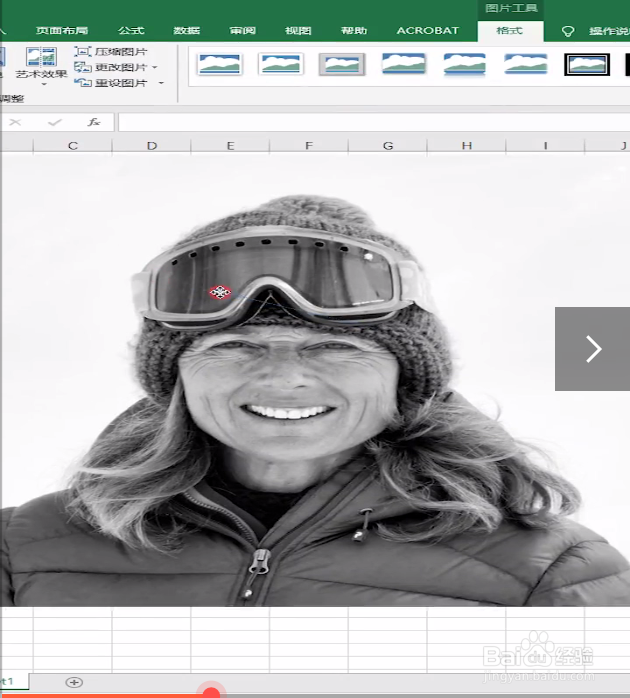
Task: Apply the first picture style, simple frame
Action: click(x=219, y=64)
